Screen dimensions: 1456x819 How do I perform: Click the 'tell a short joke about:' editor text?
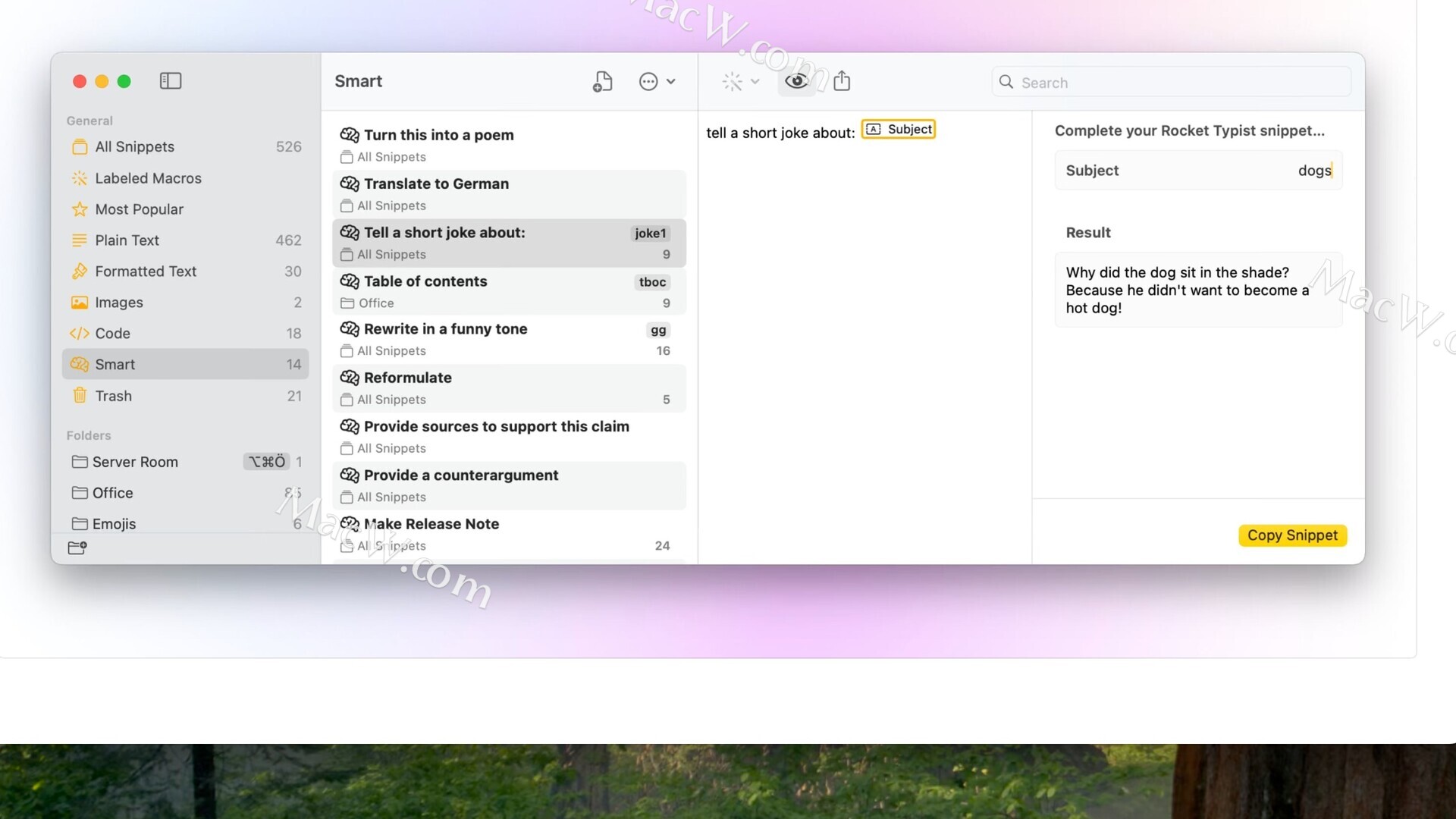coord(780,133)
